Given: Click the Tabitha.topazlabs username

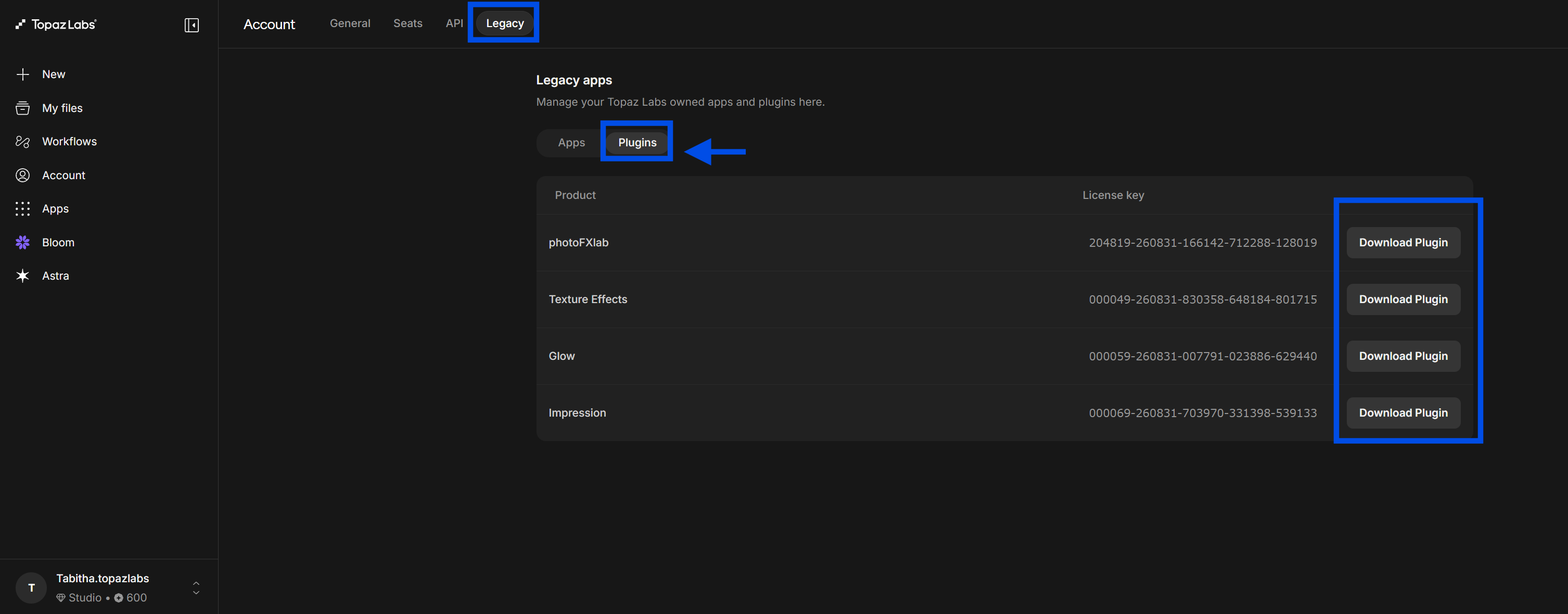Looking at the screenshot, I should point(102,578).
